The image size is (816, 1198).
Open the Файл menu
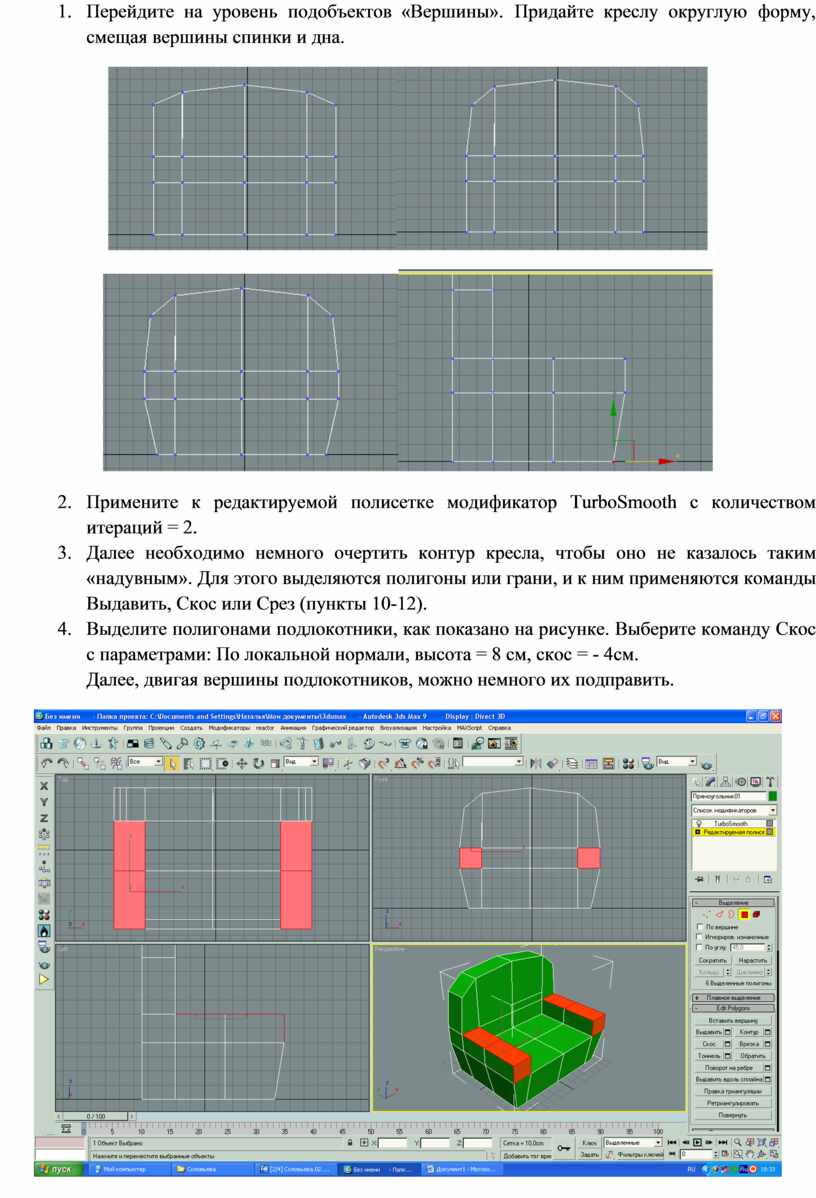pos(44,728)
